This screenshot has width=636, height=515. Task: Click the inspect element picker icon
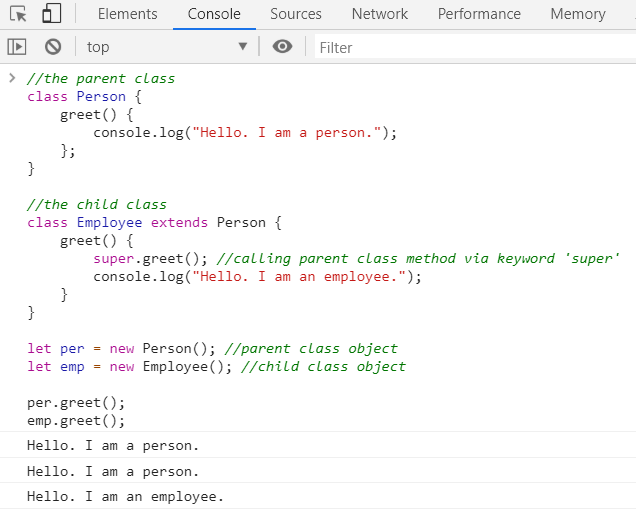[18, 14]
